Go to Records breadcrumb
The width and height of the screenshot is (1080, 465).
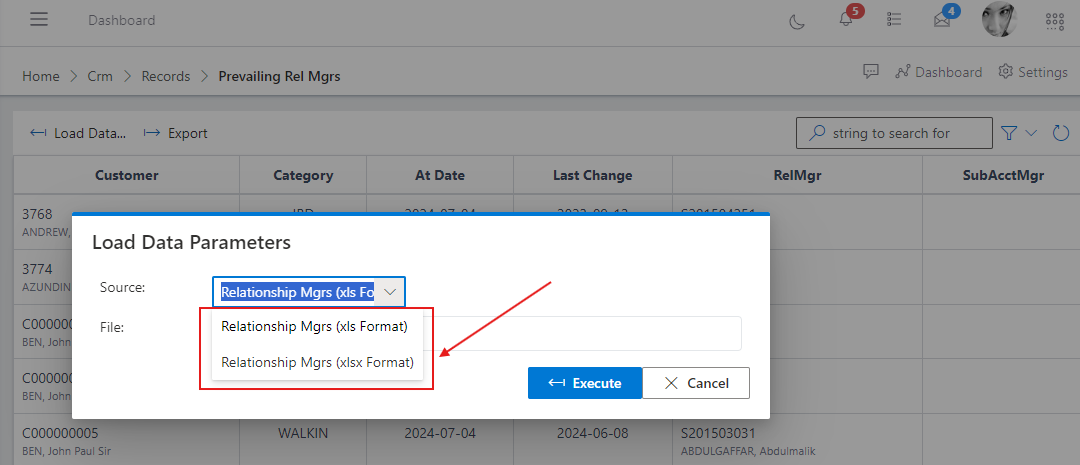click(165, 76)
